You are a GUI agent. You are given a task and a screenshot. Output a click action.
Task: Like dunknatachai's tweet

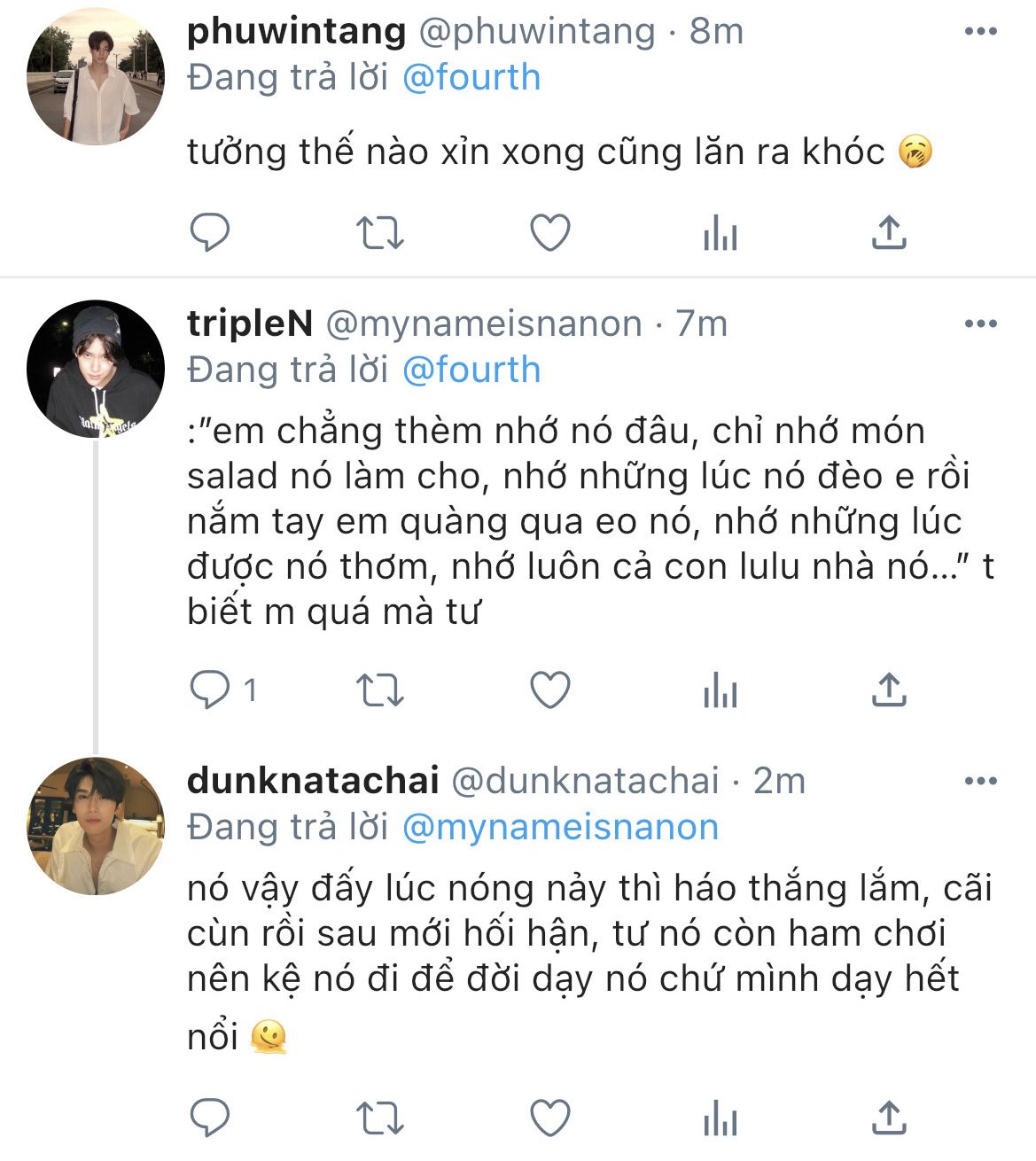(549, 1118)
